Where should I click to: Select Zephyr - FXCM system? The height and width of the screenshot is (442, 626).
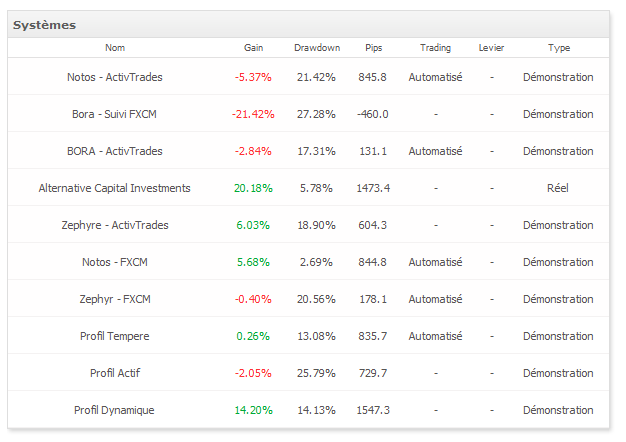115,299
